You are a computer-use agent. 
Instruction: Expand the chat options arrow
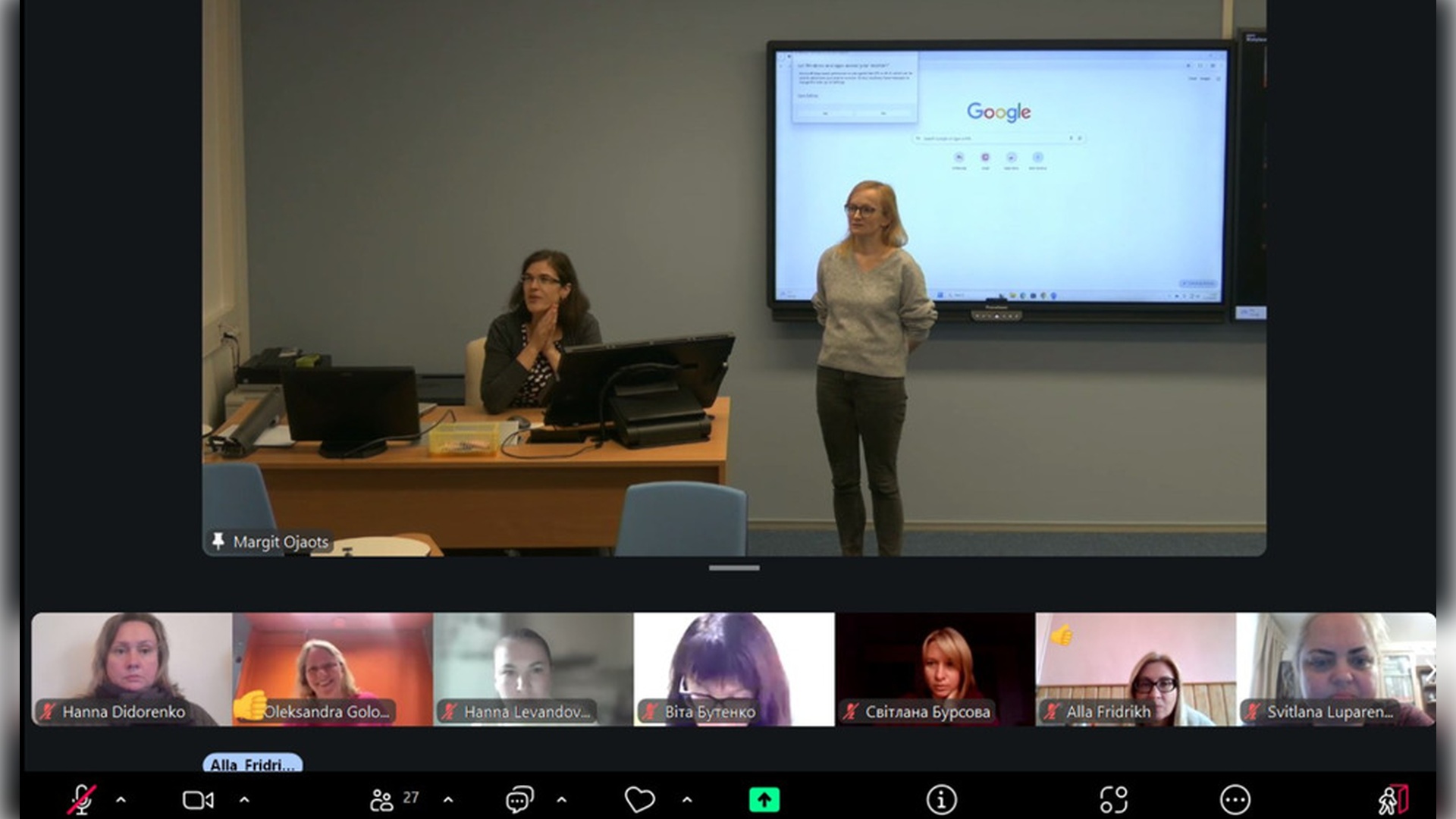pos(561,799)
